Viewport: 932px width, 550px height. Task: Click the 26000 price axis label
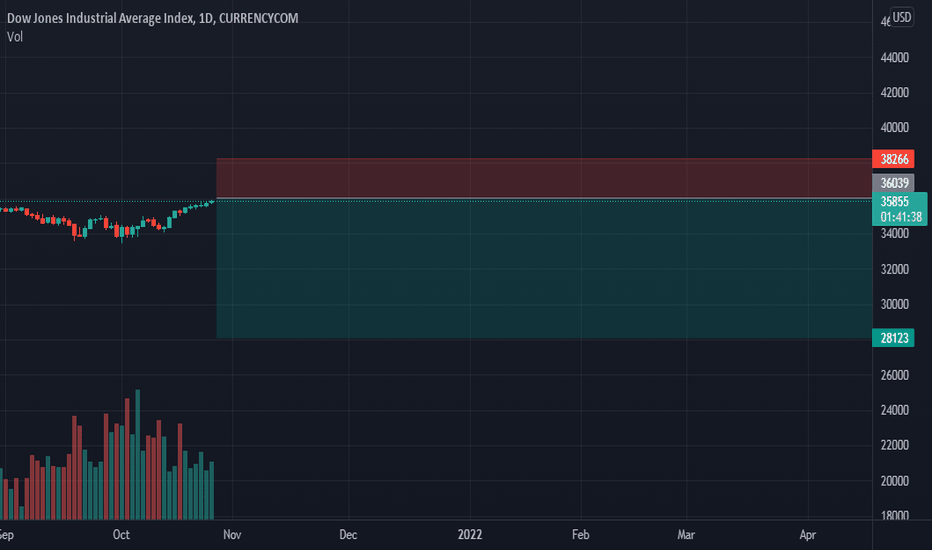[x=895, y=375]
